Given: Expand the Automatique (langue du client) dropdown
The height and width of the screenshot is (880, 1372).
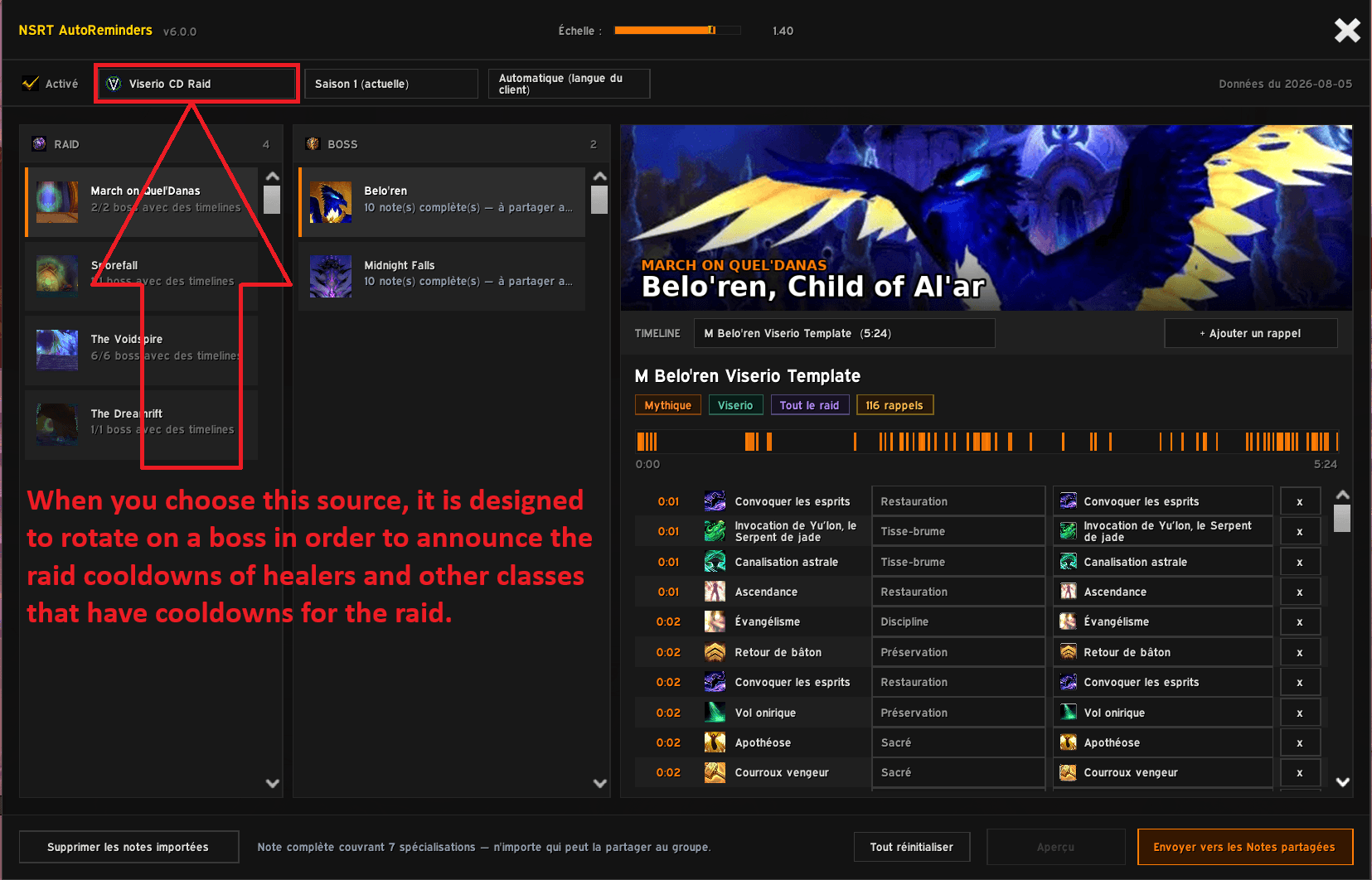Looking at the screenshot, I should point(569,84).
